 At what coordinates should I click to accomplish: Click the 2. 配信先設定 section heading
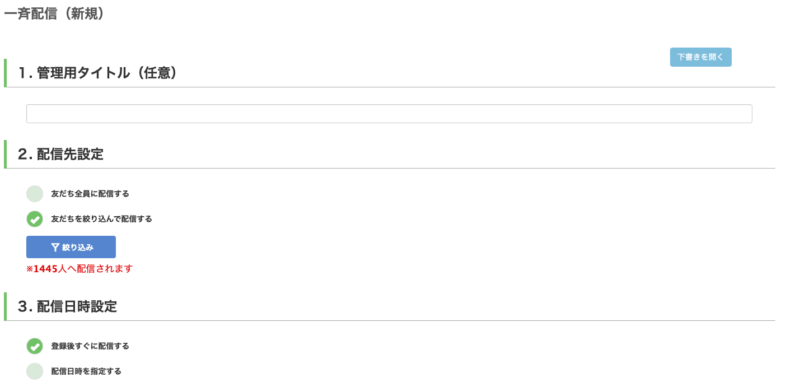(x=61, y=154)
